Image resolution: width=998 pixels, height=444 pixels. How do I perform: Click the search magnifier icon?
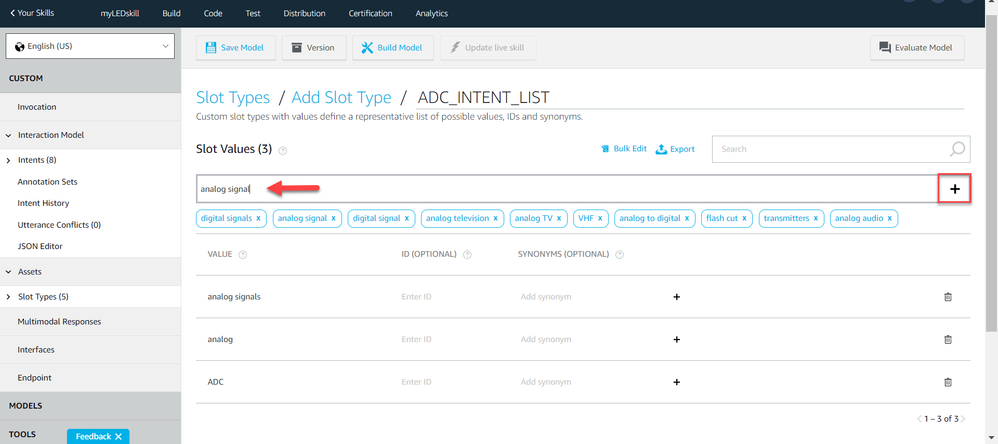point(957,149)
